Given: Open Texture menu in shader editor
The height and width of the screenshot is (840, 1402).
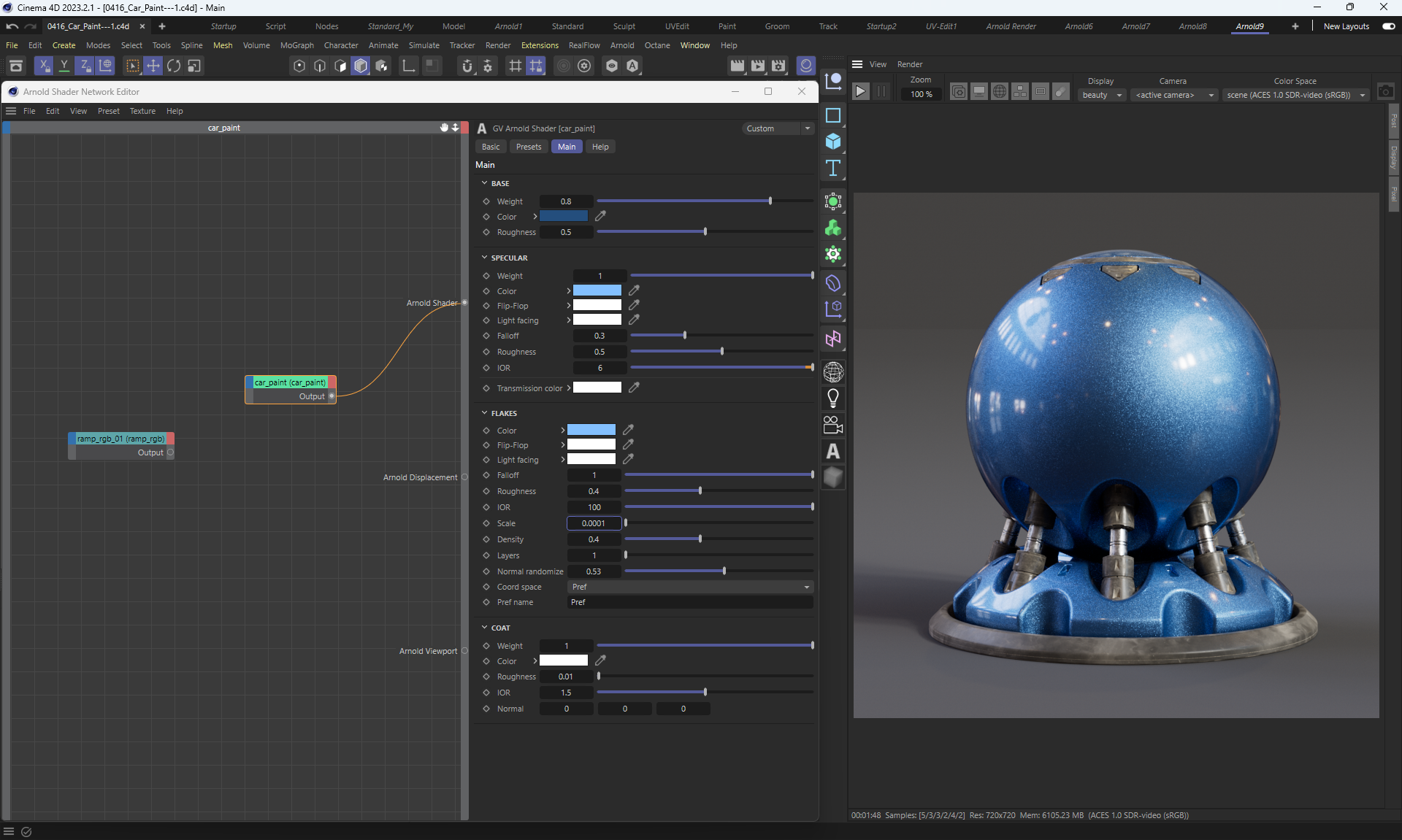Looking at the screenshot, I should pos(142,111).
